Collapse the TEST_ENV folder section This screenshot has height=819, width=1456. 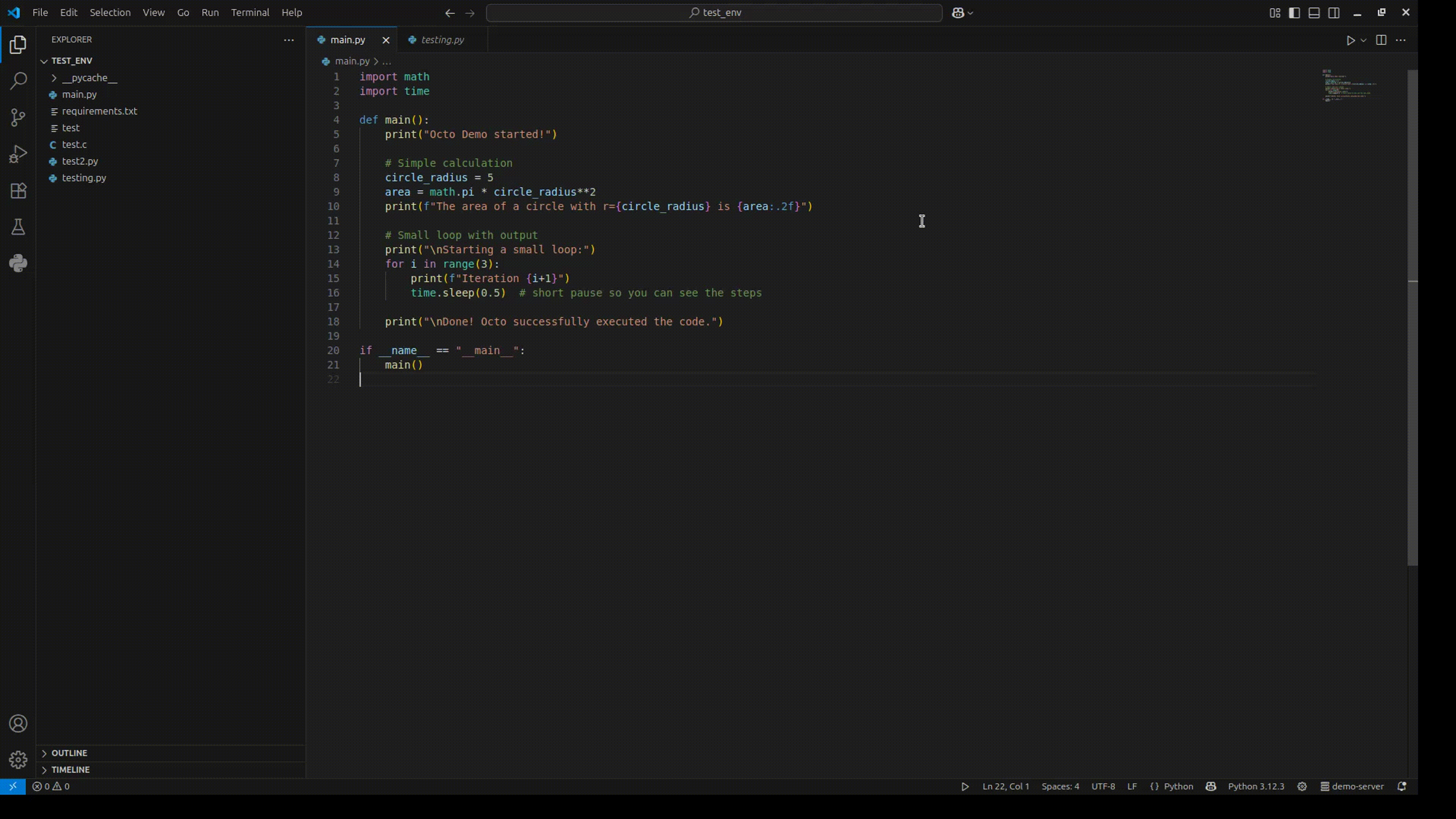tap(171, 61)
